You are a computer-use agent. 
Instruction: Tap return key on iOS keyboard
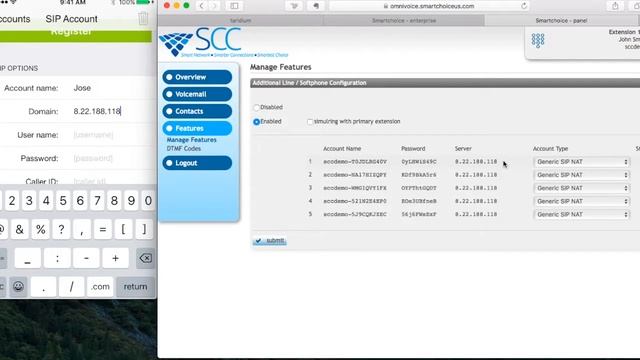[135, 287]
